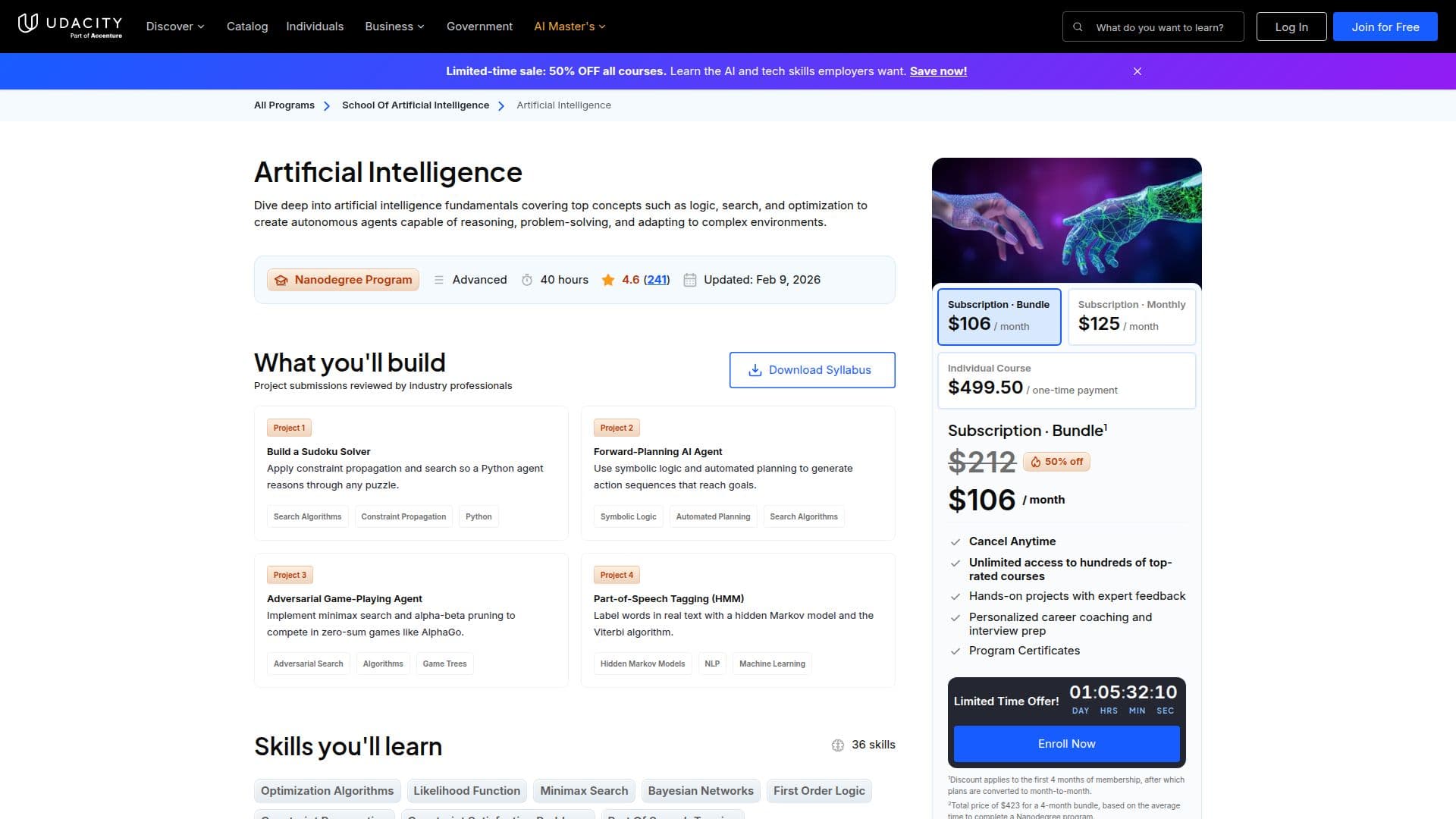1456x819 pixels.
Task: Open the Government menu item
Action: click(479, 27)
